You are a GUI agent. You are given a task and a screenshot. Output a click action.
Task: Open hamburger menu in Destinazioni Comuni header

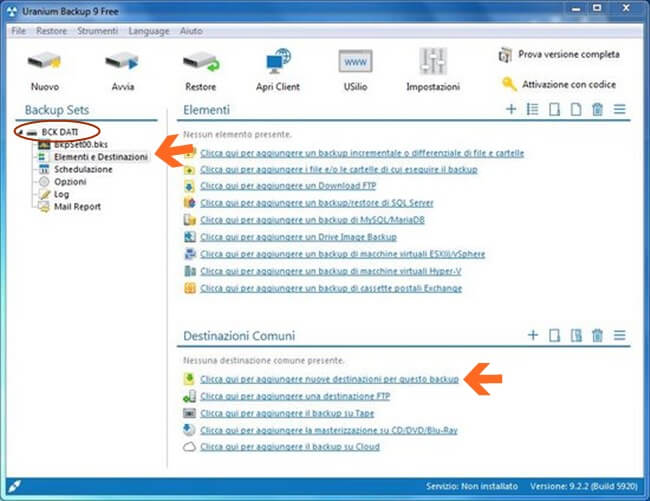pyautogui.click(x=619, y=336)
